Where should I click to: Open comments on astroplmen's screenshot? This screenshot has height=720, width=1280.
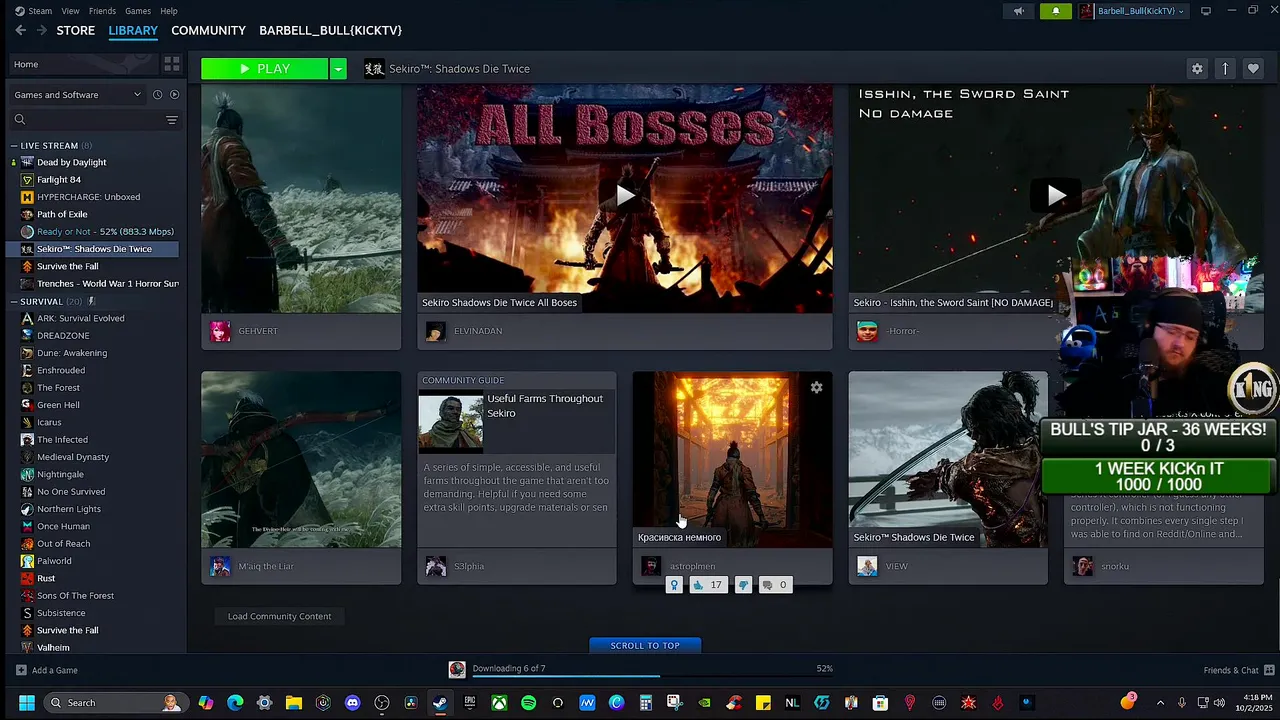click(775, 585)
